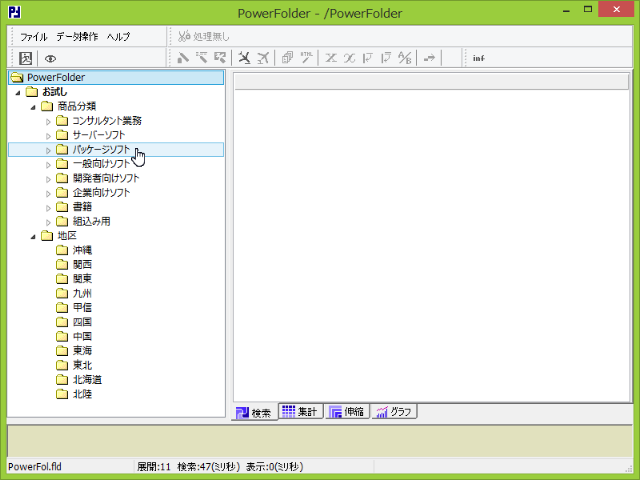Viewport: 640px width, 480px height.
Task: Select the 関西 folder
Action: (x=82, y=264)
